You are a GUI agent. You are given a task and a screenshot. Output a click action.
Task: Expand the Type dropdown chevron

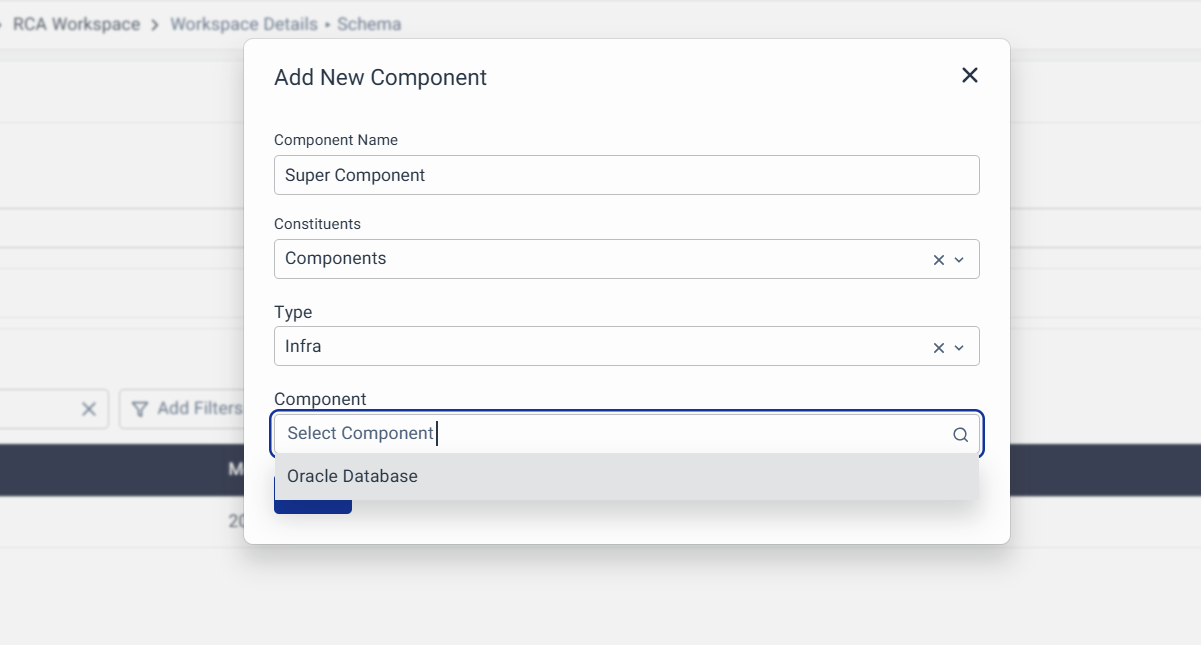click(x=959, y=348)
